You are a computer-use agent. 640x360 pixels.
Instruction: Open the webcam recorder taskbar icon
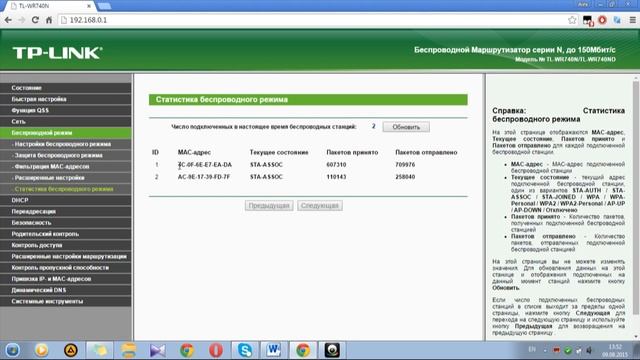tap(332, 350)
